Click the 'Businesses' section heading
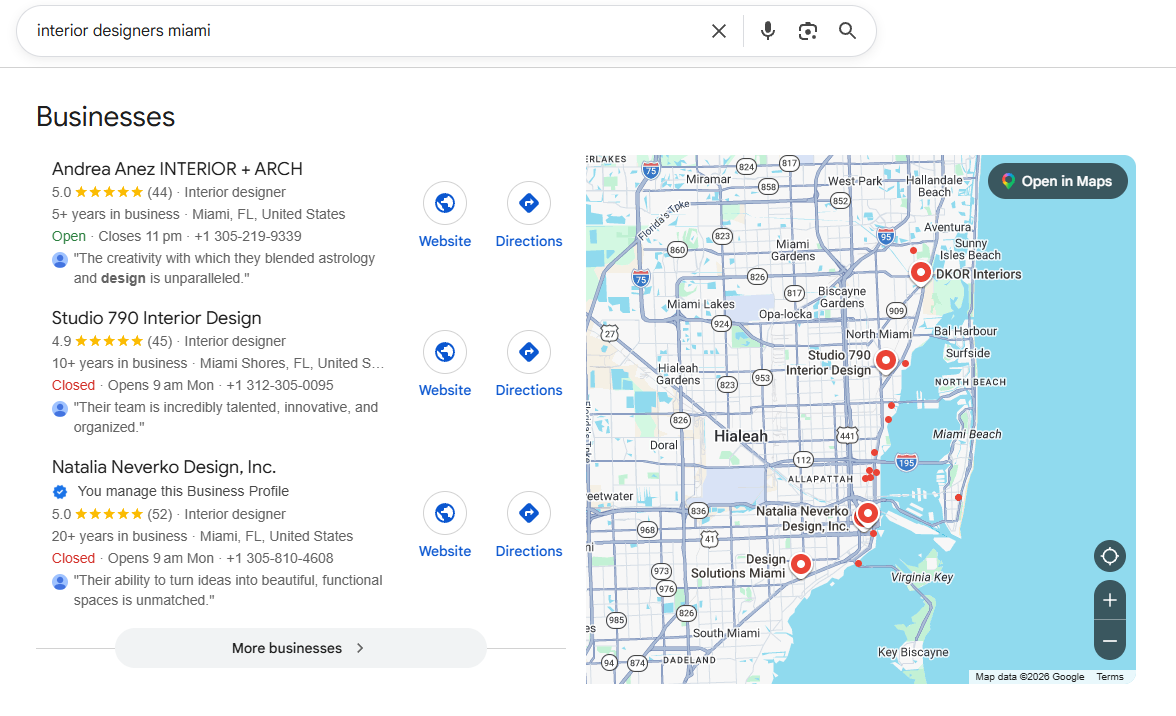The height and width of the screenshot is (716, 1176). [x=105, y=117]
